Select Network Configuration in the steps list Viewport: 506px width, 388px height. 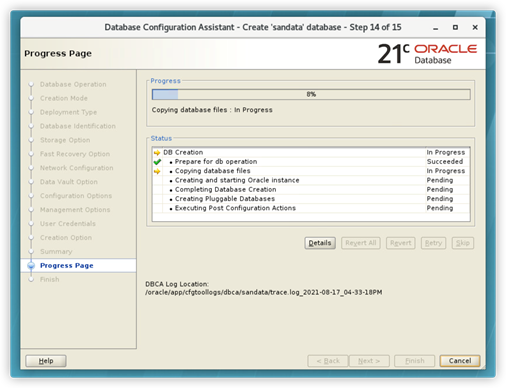77,168
